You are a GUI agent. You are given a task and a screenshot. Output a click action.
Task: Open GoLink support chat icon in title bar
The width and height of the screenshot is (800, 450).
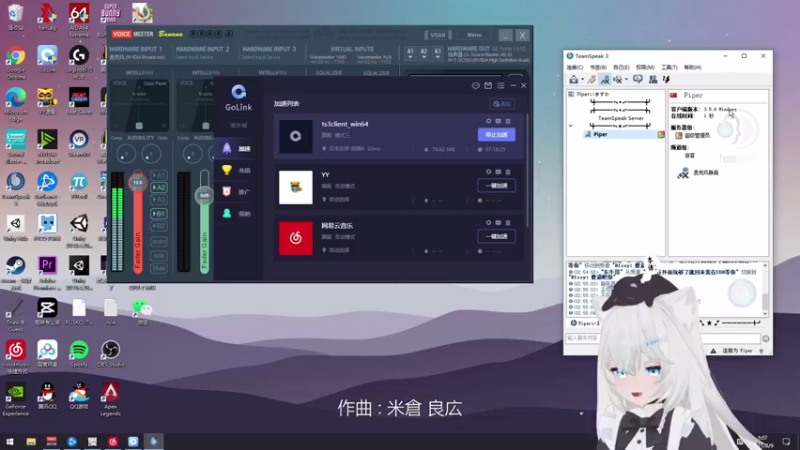[476, 86]
